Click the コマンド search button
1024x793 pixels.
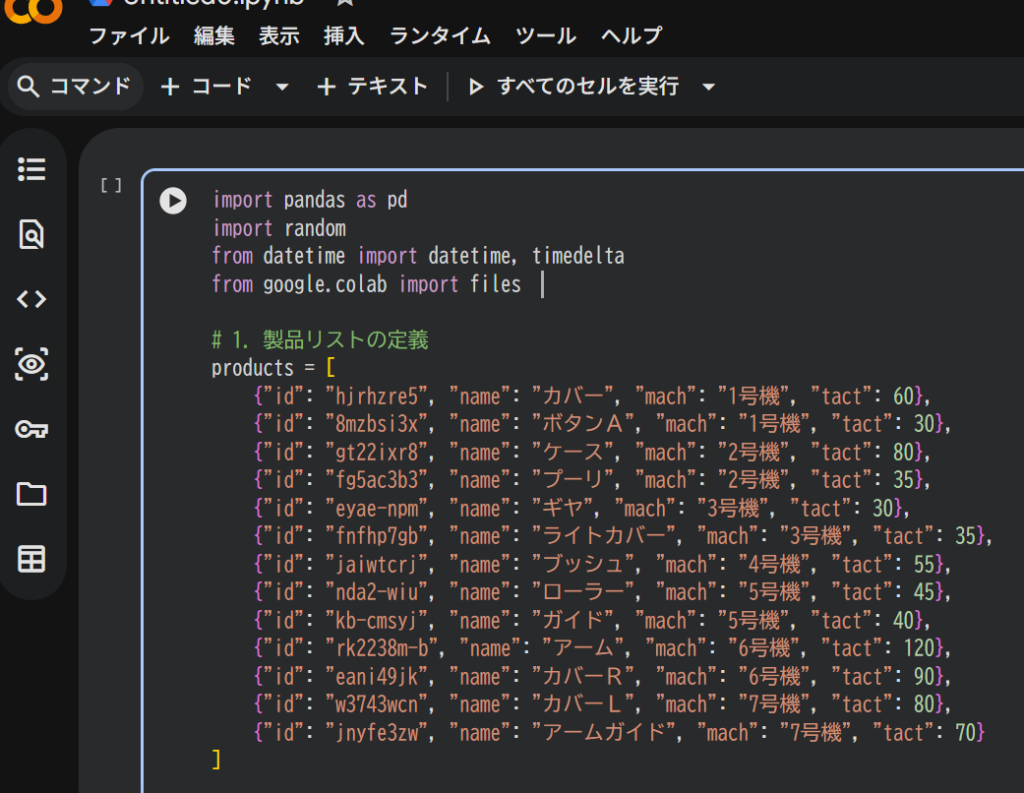click(75, 87)
